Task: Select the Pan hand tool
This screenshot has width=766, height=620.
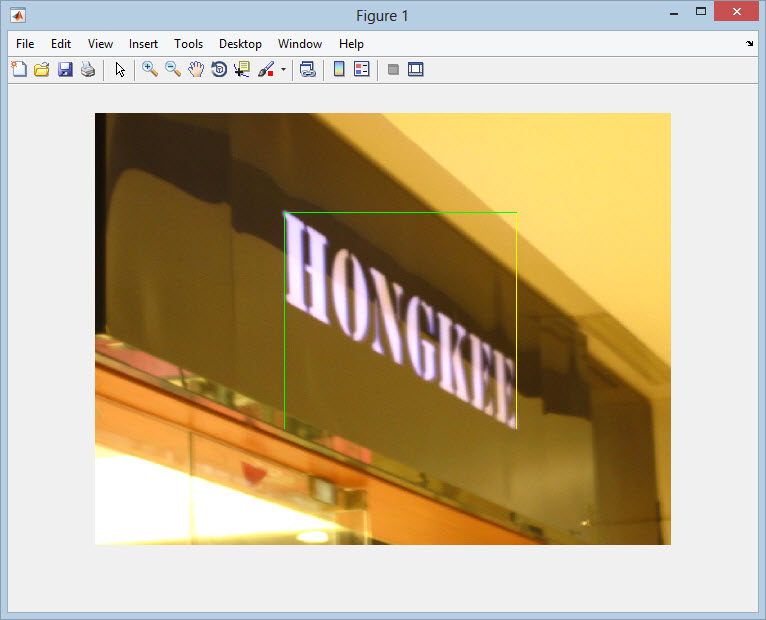Action: tap(196, 69)
